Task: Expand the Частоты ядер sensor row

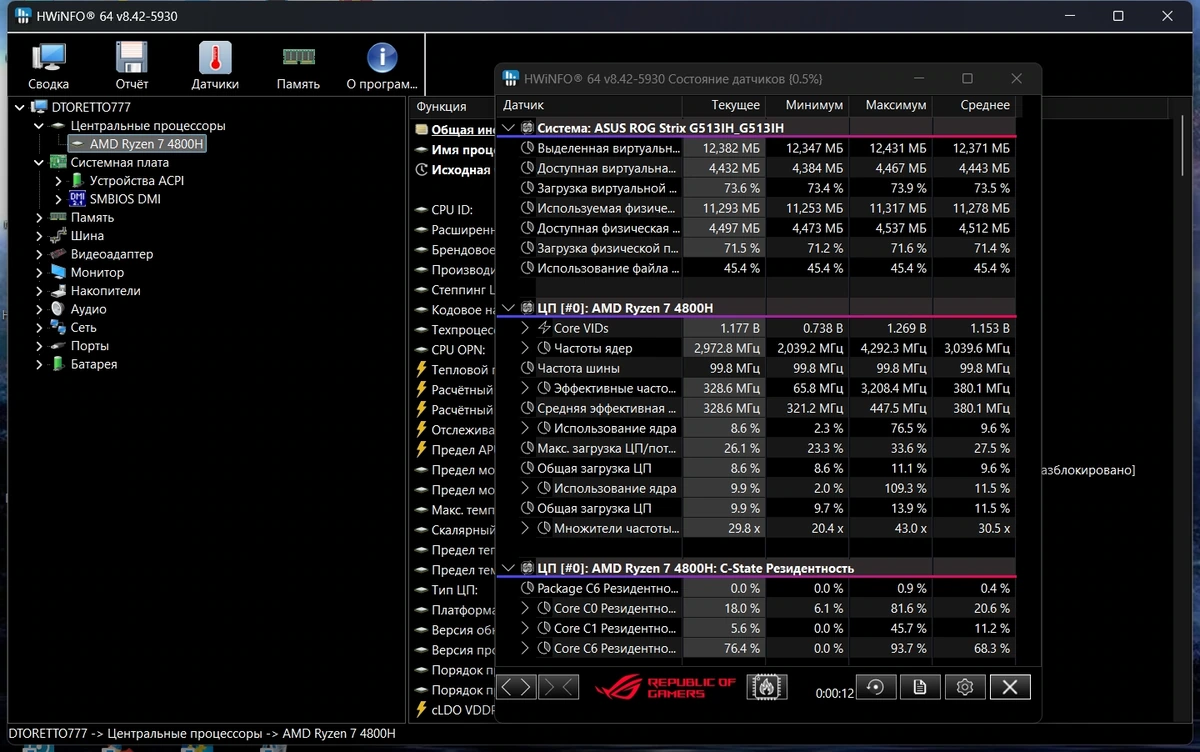Action: pyautogui.click(x=526, y=348)
